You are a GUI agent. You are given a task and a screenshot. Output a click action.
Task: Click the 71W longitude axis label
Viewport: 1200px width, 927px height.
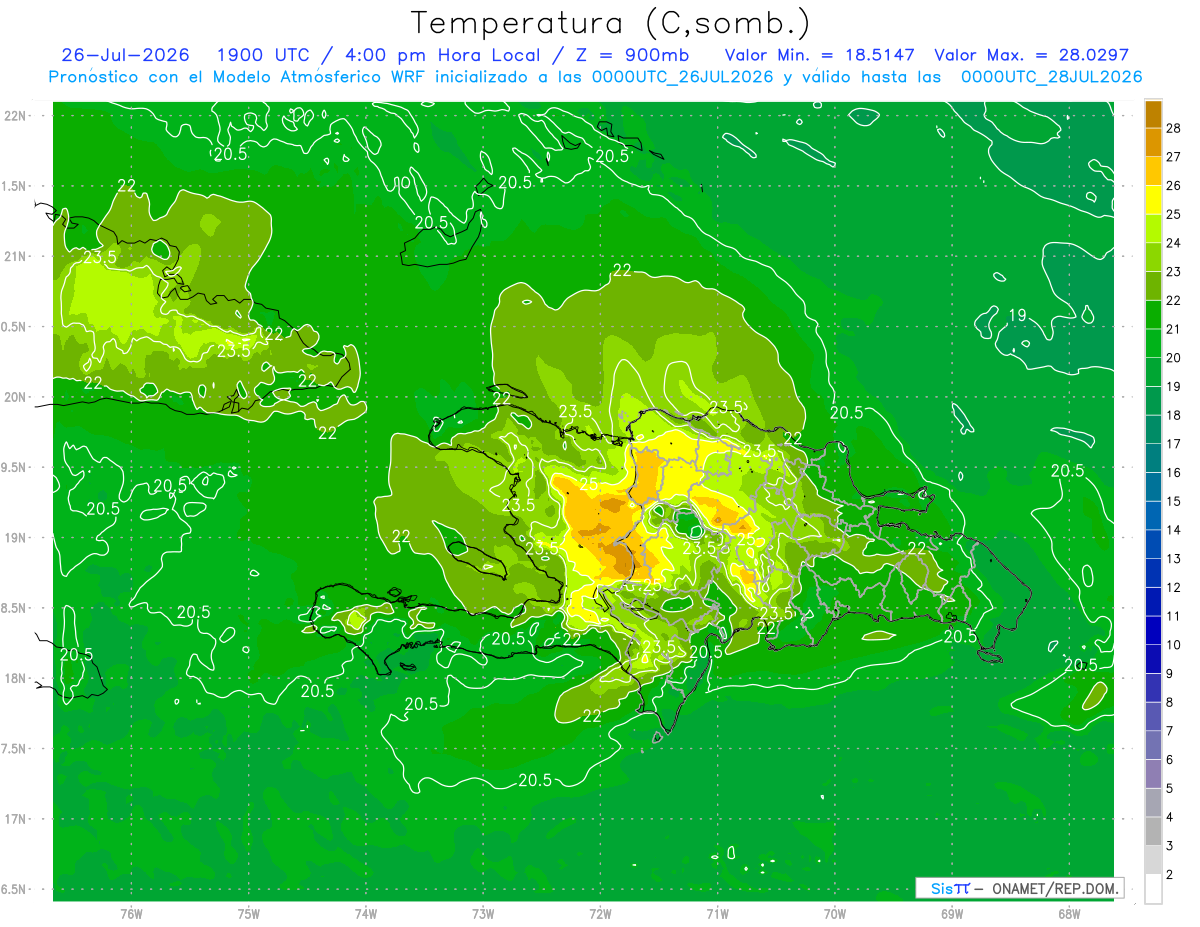[717, 913]
